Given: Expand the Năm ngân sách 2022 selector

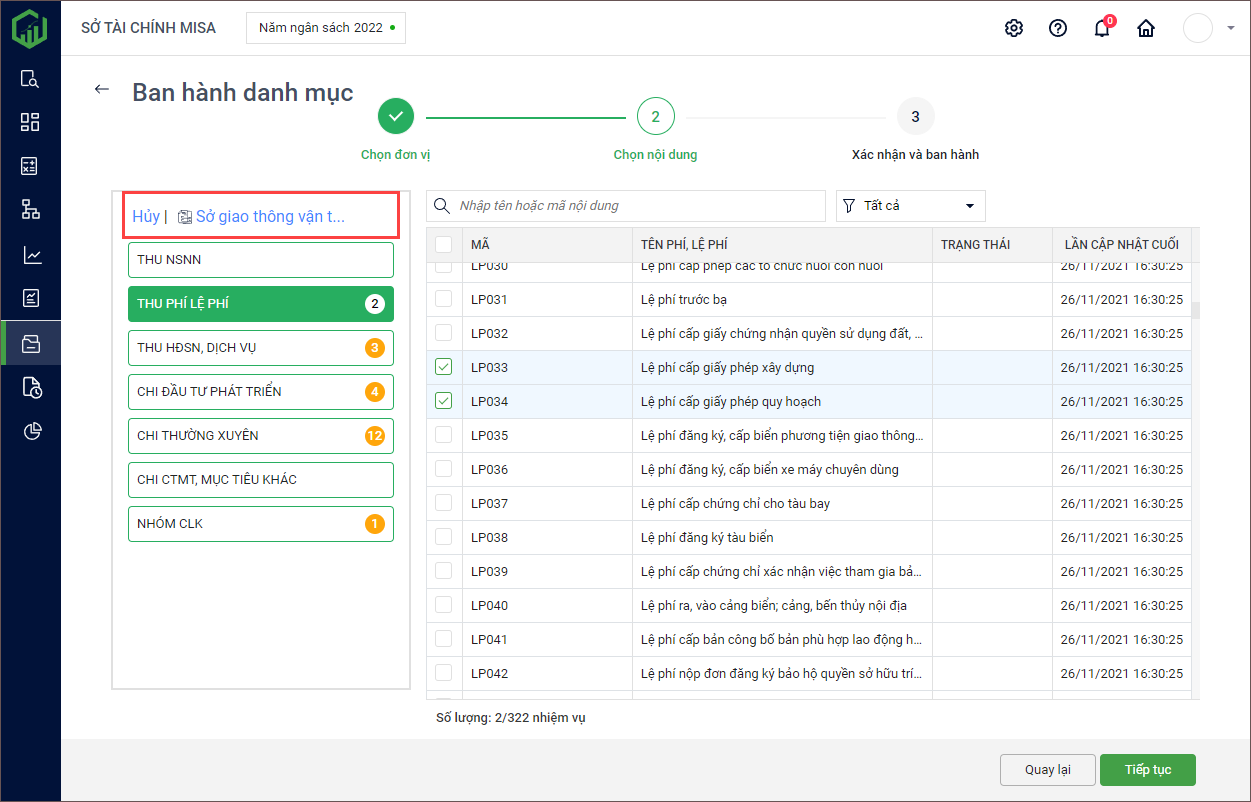Looking at the screenshot, I should click(326, 28).
